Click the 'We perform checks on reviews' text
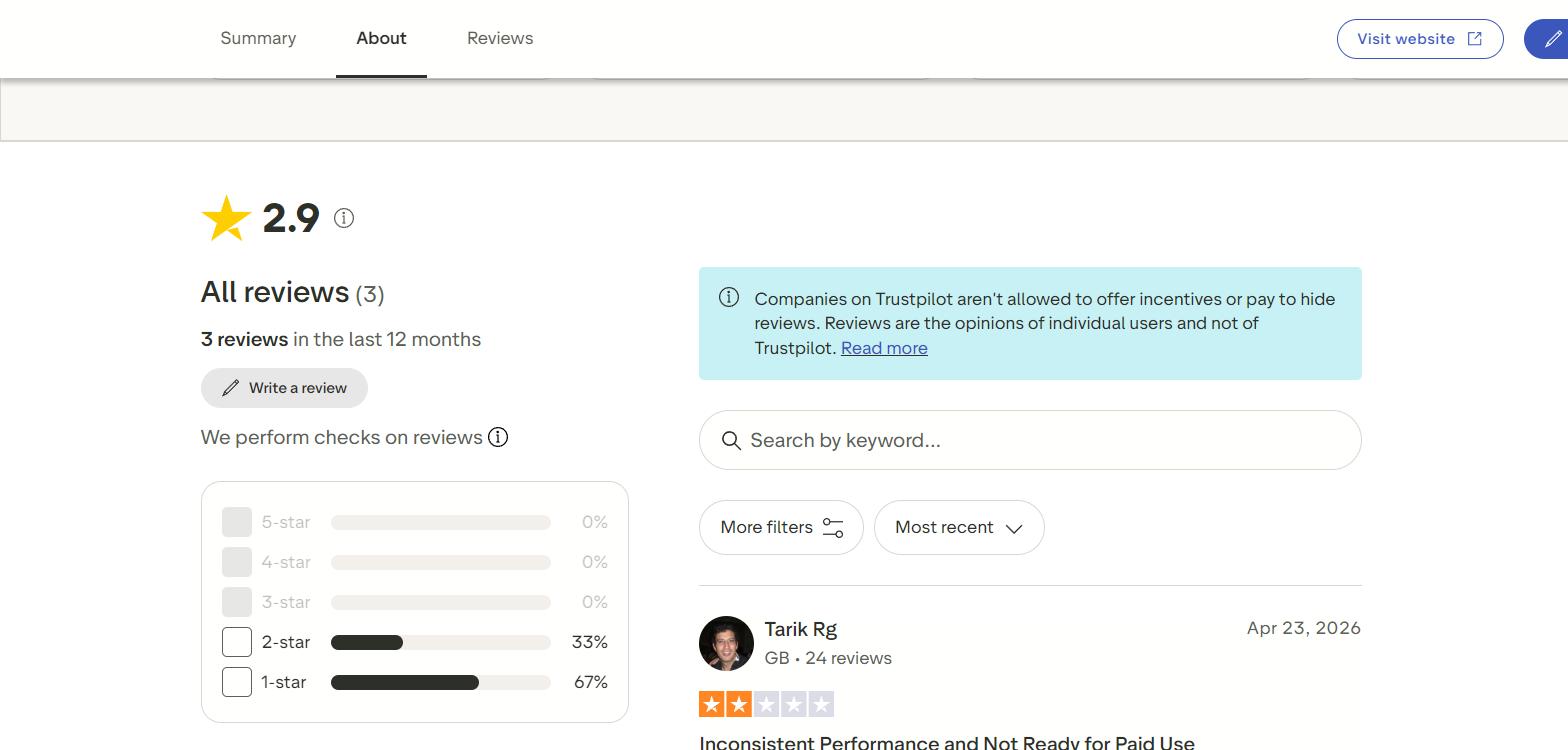The height and width of the screenshot is (750, 1568). point(342,437)
